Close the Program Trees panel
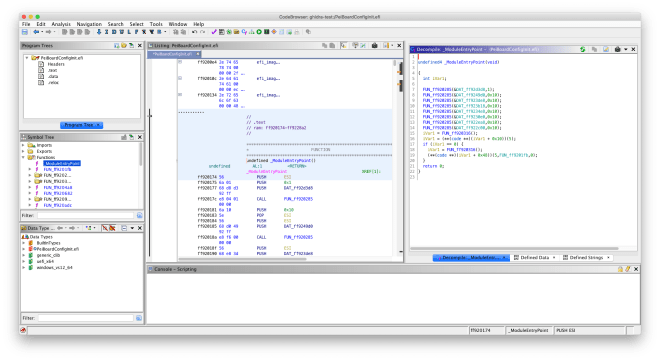This screenshot has width=660, height=360. coord(140,45)
